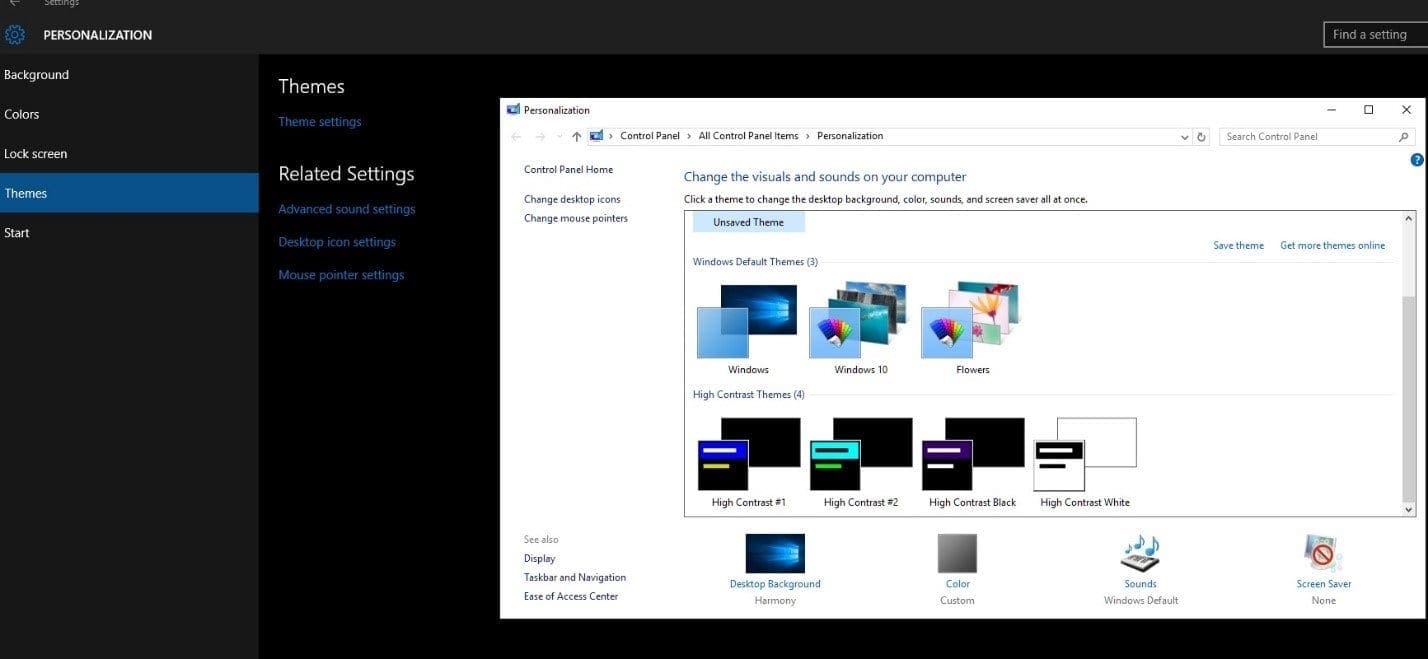
Task: Click the Desktop Background icon
Action: point(775,553)
